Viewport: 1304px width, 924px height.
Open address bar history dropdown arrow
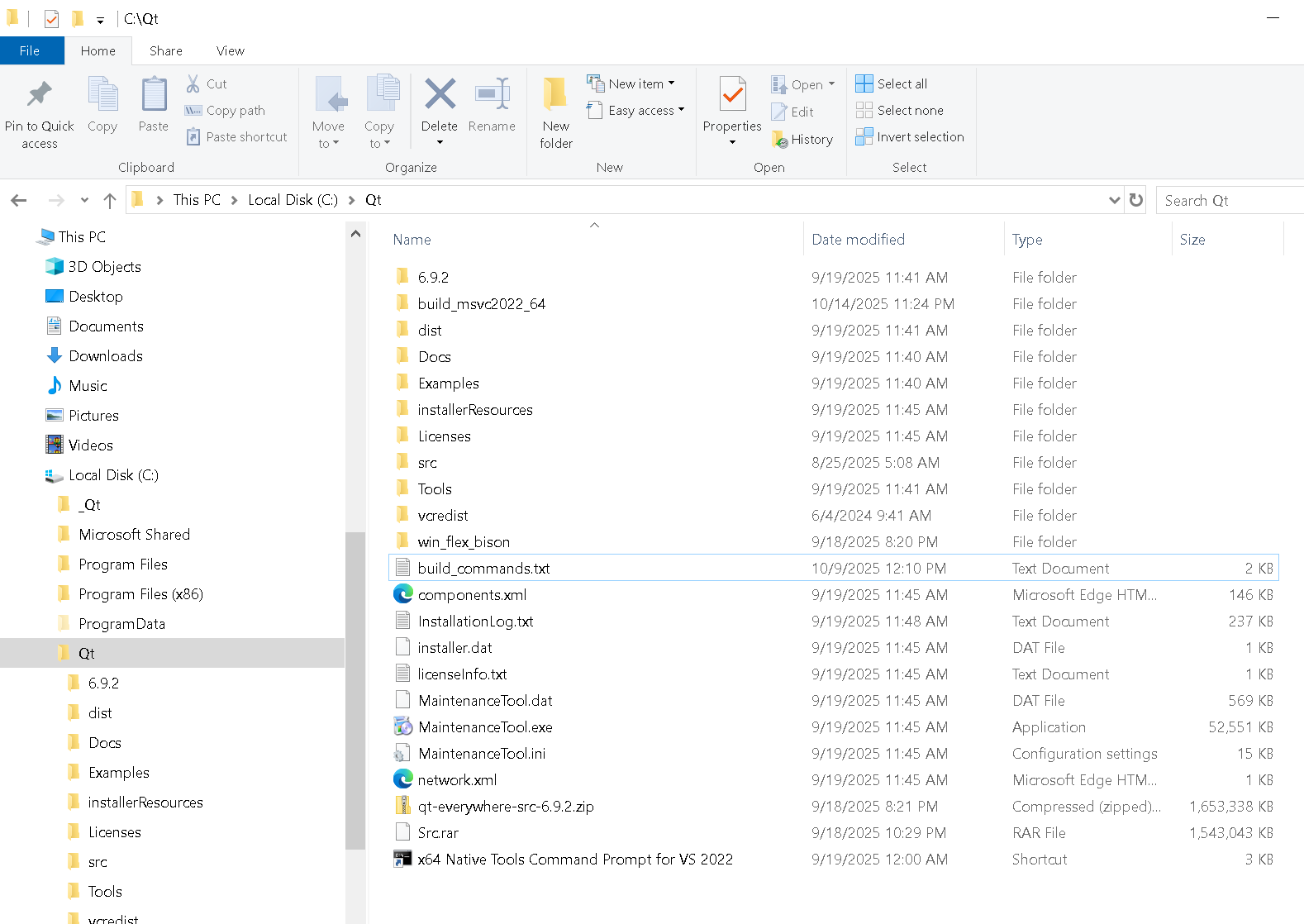click(x=1114, y=200)
